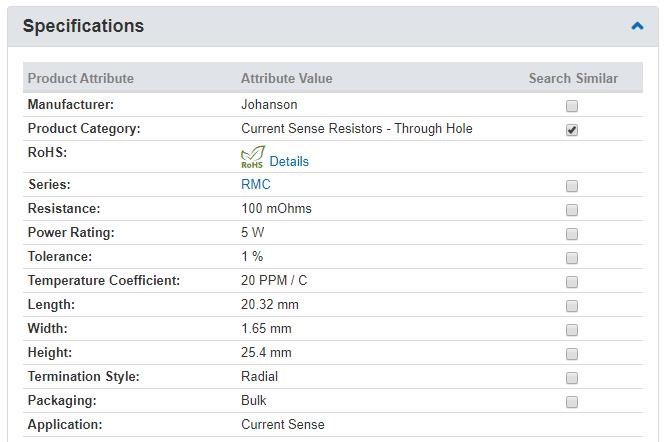The image size is (665, 442).
Task: Select the Power Rating 5 W checkbox
Action: (572, 234)
